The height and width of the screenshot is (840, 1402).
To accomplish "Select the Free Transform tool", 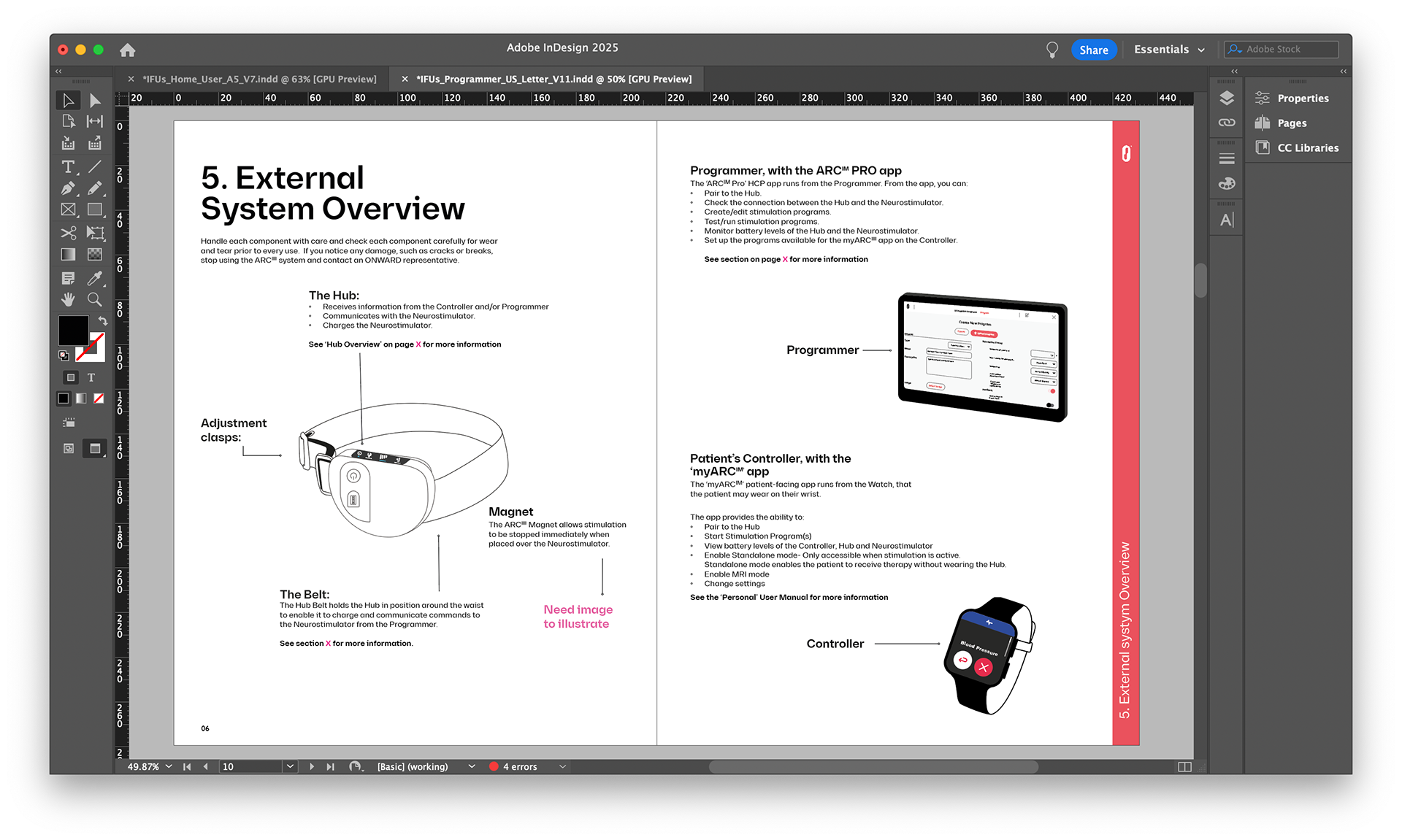I will point(95,233).
